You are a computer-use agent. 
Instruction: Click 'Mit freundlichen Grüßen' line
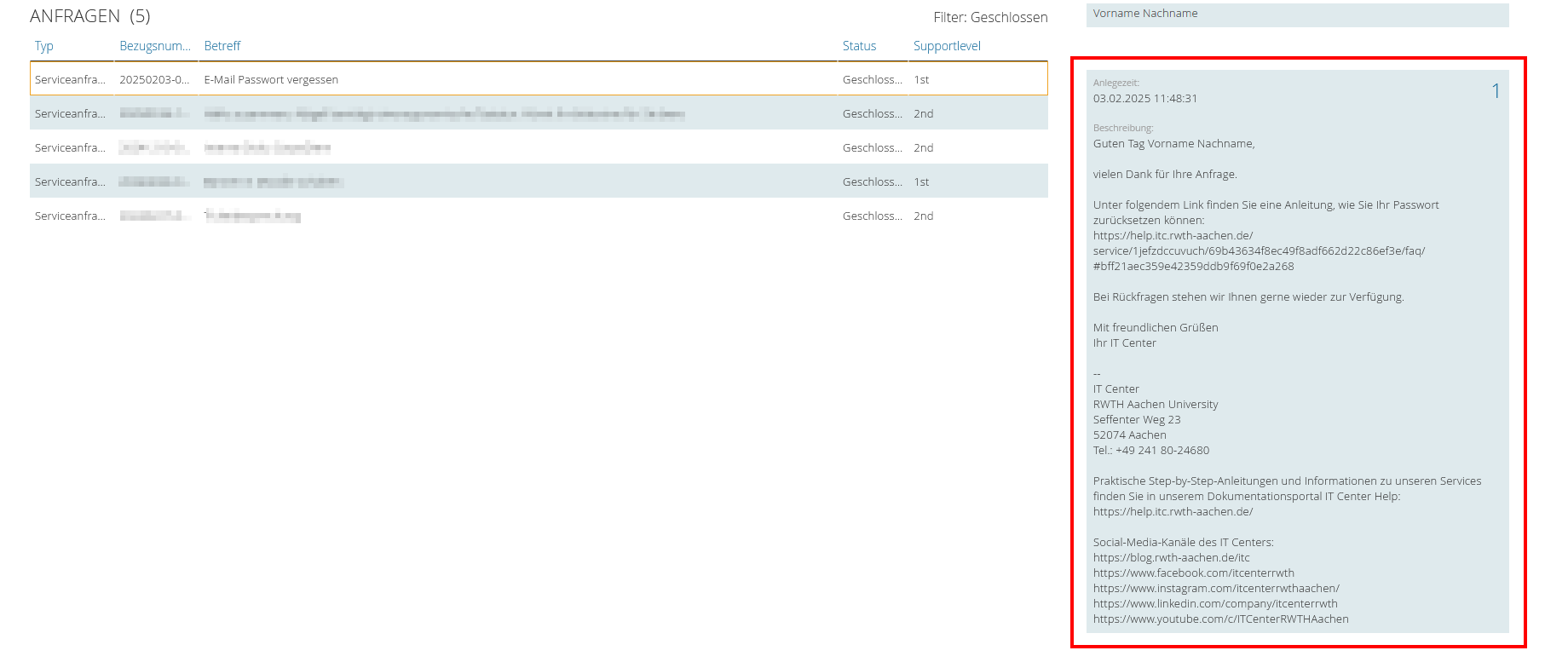pos(1156,328)
